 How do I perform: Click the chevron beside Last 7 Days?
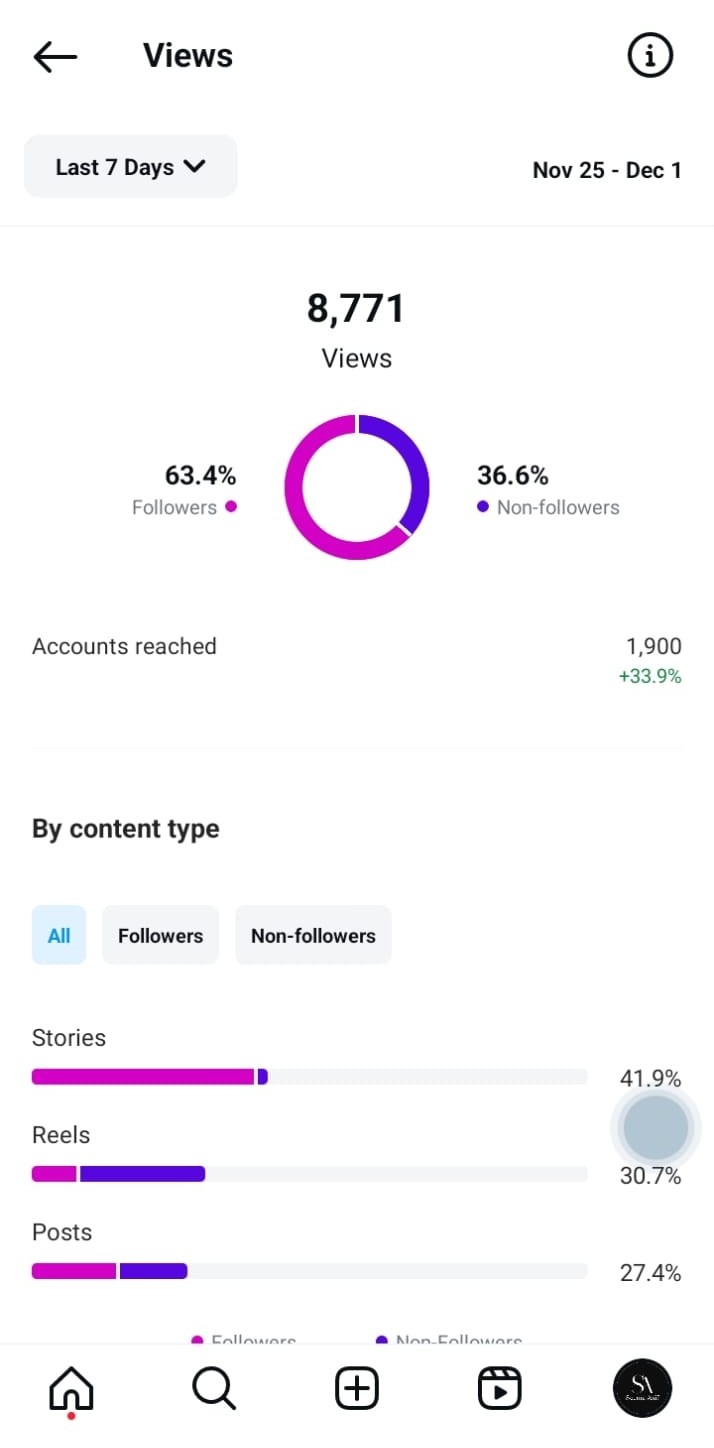pos(195,167)
